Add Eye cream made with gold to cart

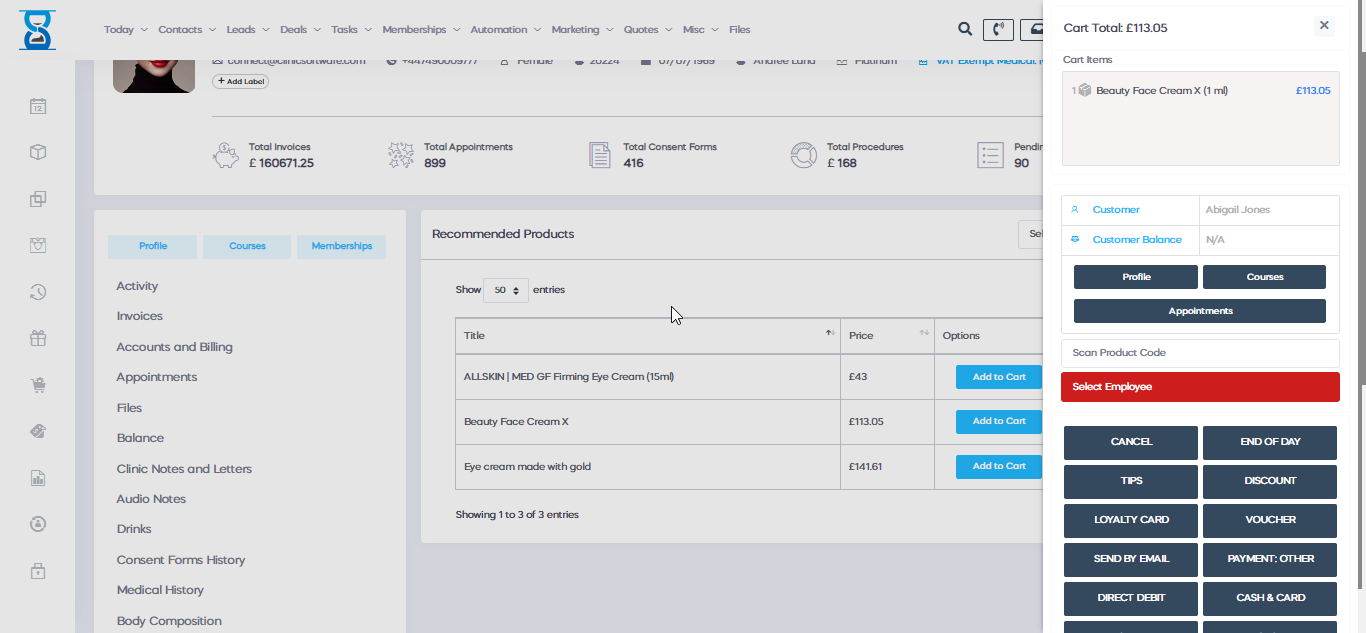[998, 466]
